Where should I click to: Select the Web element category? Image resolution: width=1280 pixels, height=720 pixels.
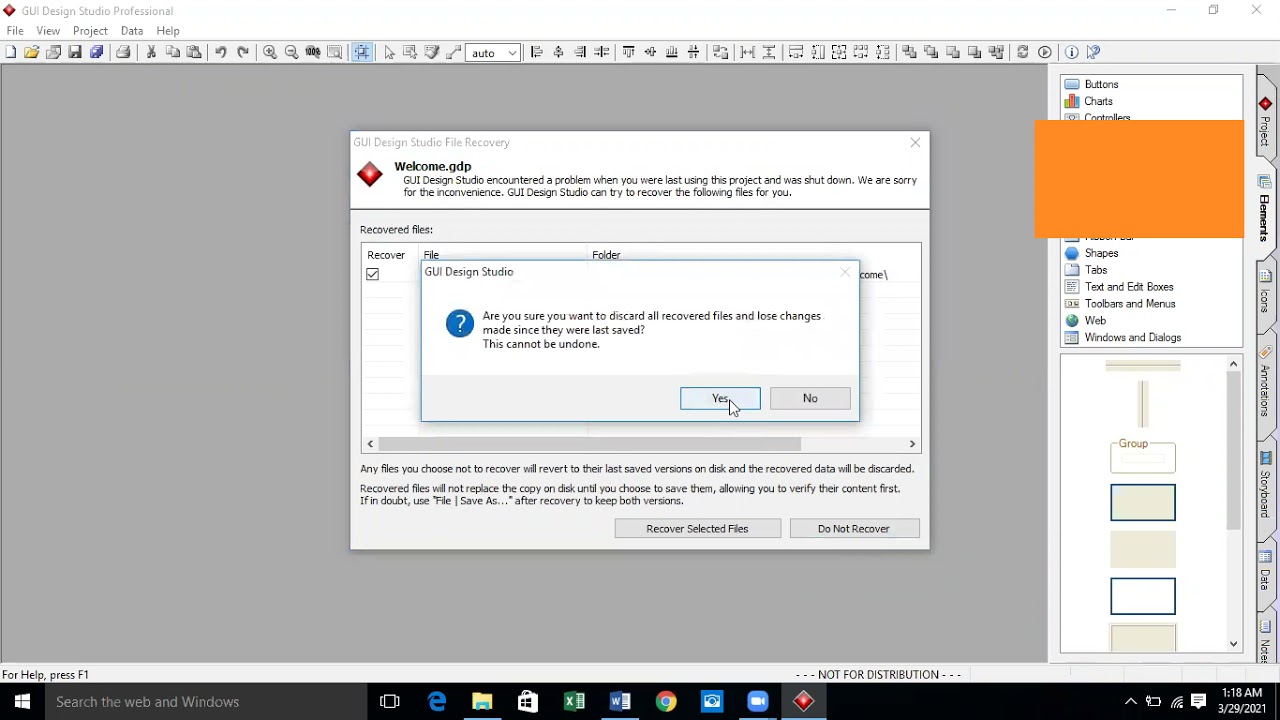coord(1095,321)
